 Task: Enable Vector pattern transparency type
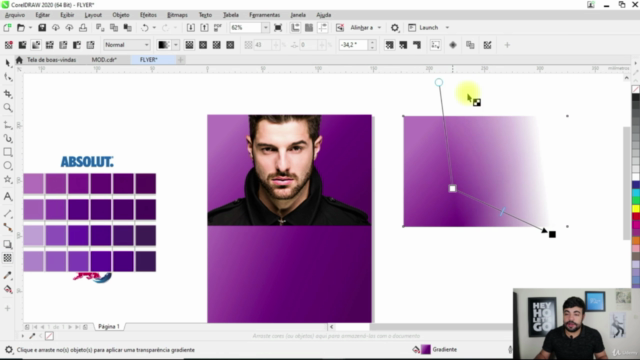tap(49, 45)
